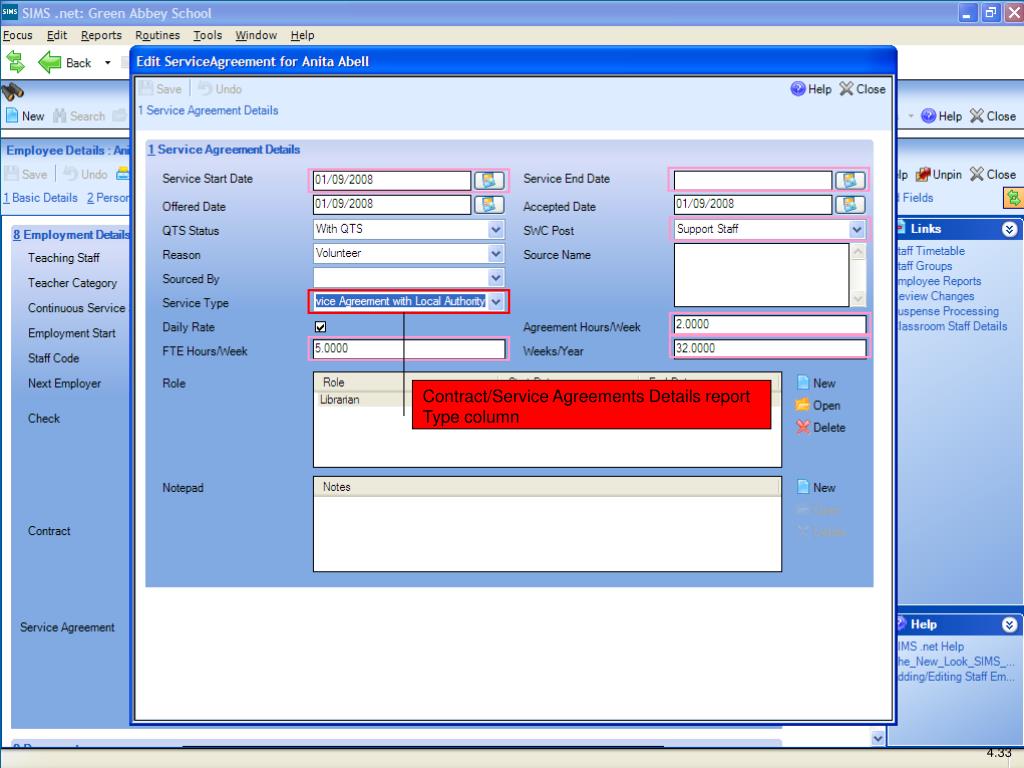Go to Basic Details section link
Viewport: 1024px width, 768px height.
(x=40, y=198)
